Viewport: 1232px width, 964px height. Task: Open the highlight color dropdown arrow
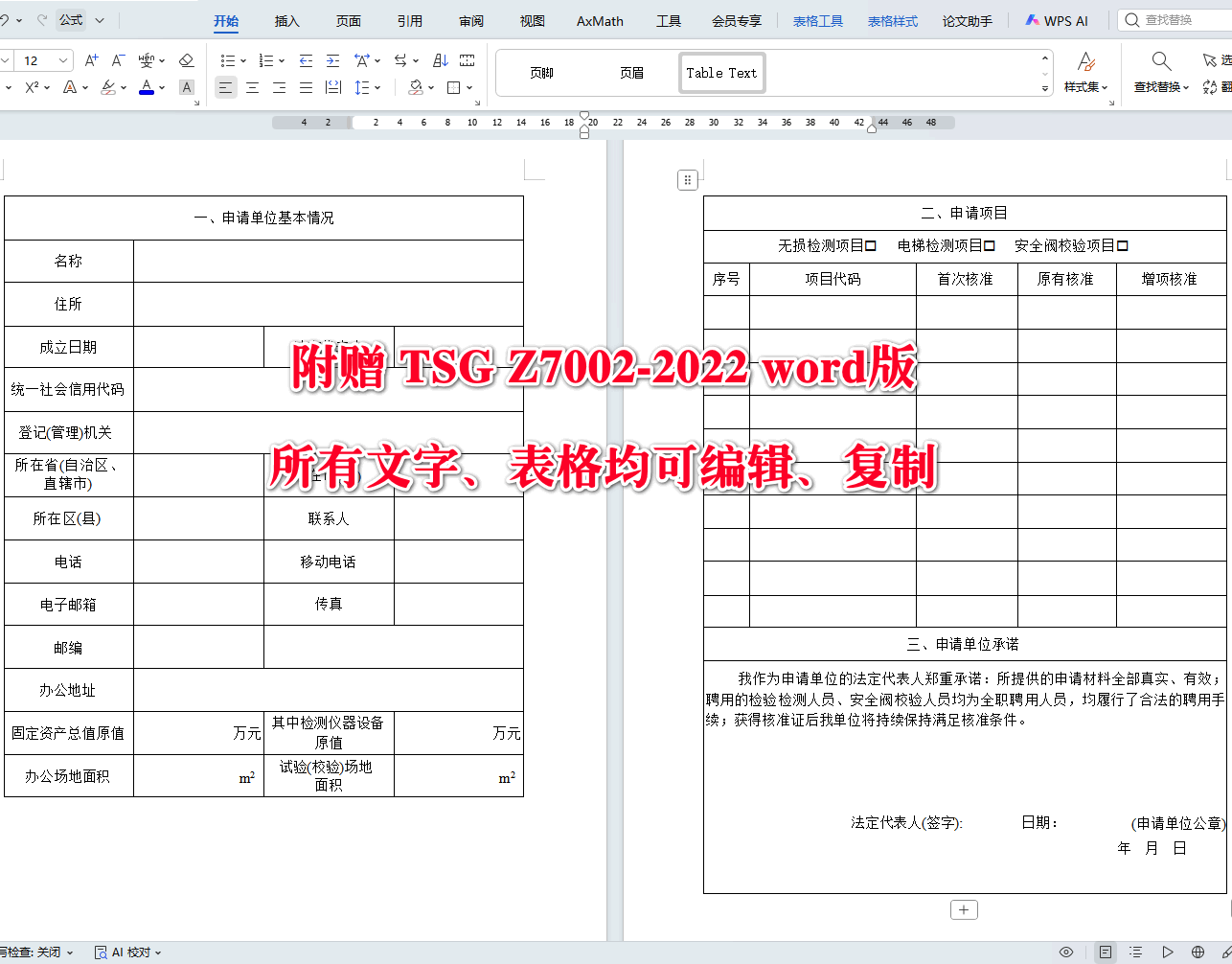pos(124,88)
